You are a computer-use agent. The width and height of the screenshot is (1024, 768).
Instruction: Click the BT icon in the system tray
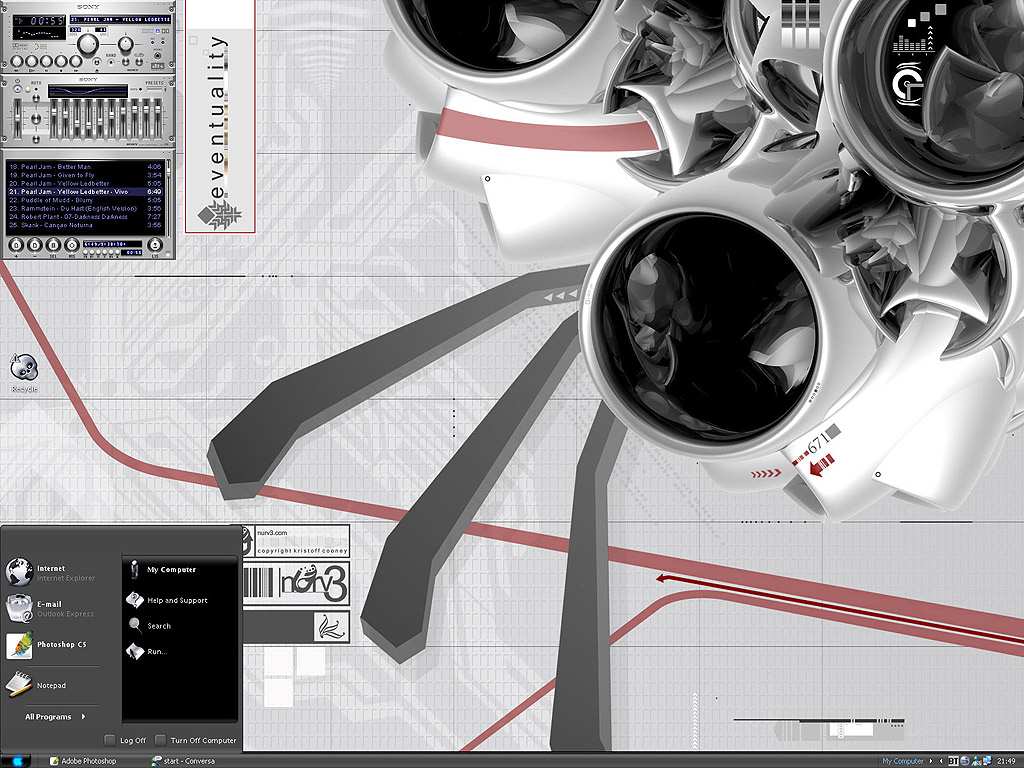click(x=953, y=761)
